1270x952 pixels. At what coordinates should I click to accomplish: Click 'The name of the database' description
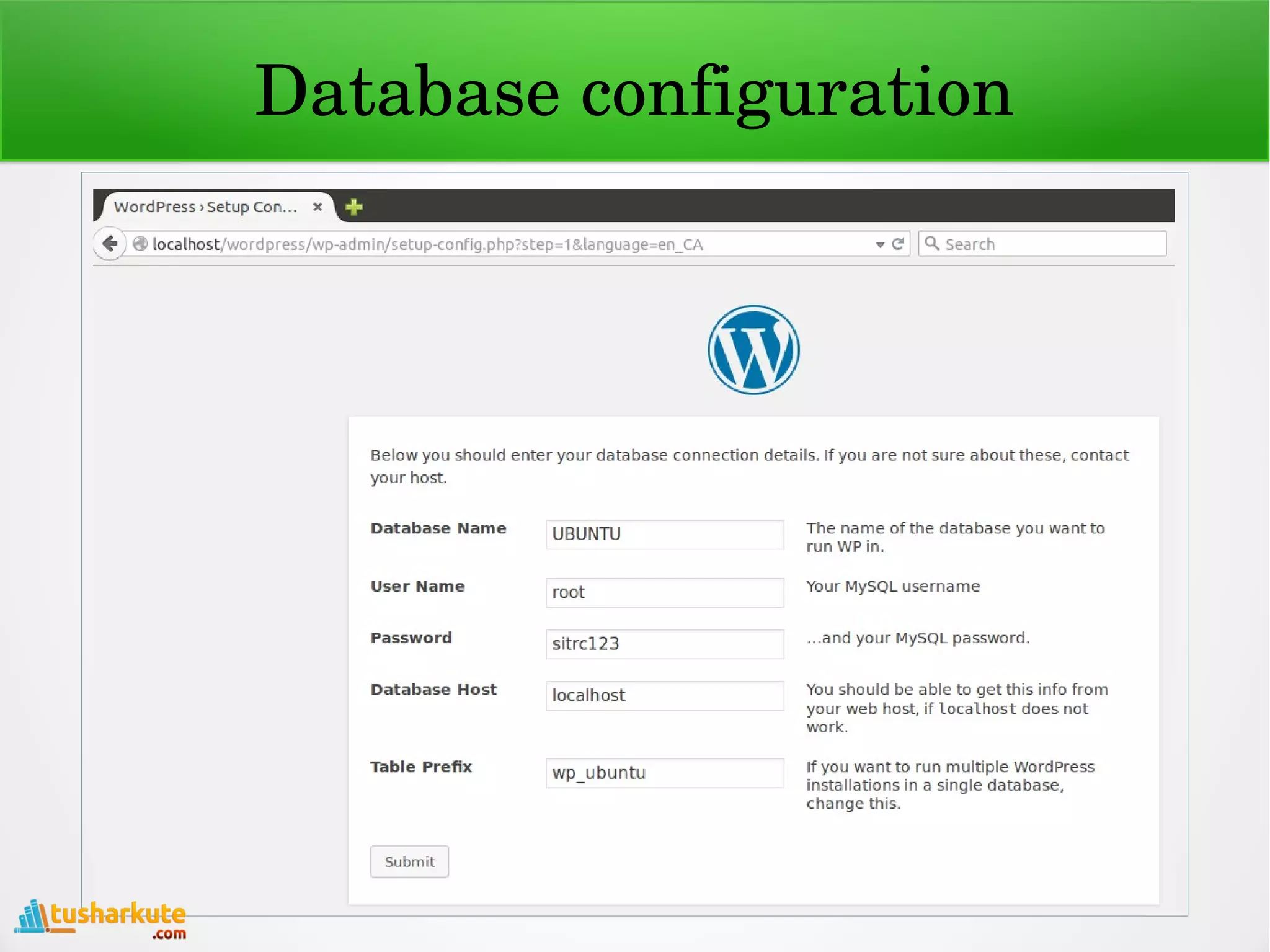956,537
